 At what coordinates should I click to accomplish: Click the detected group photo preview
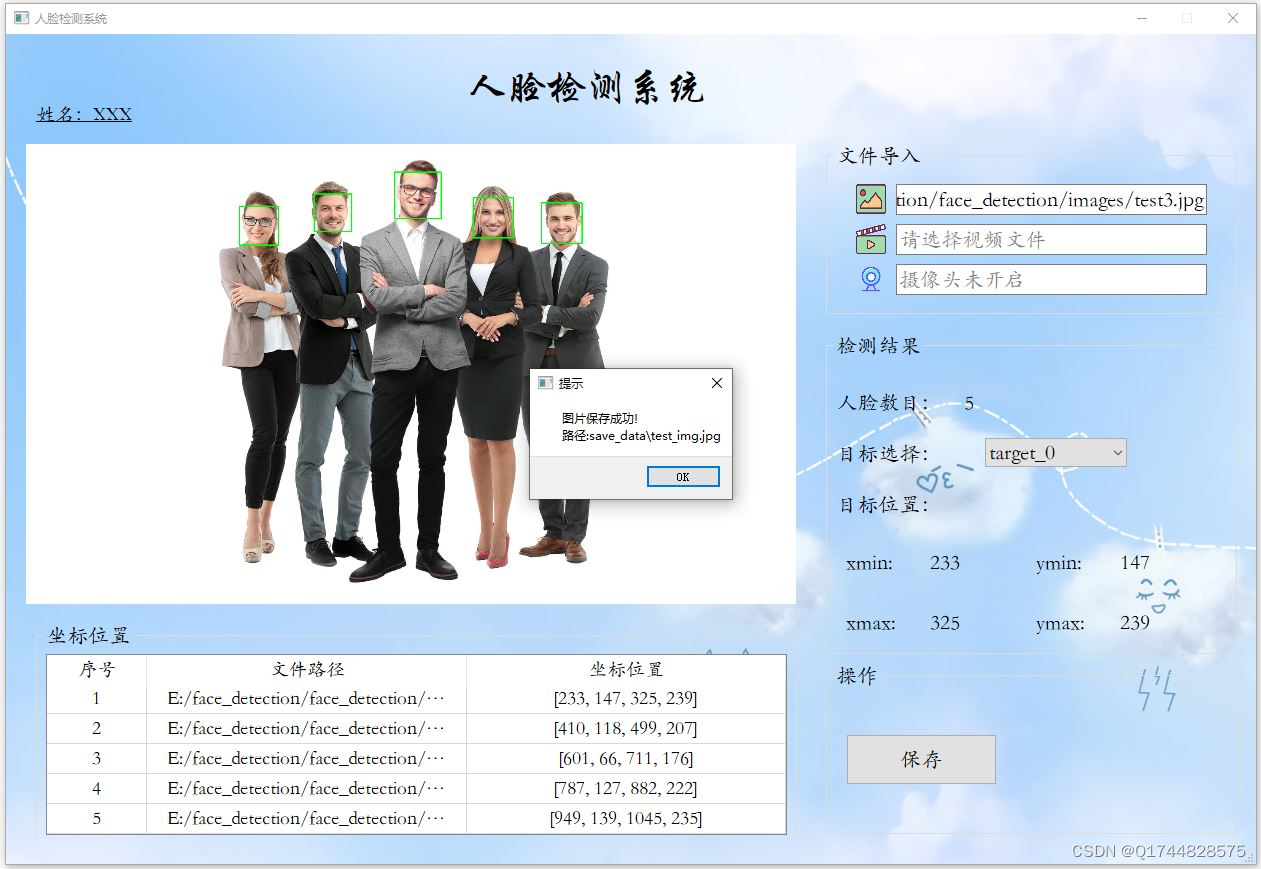coord(411,374)
